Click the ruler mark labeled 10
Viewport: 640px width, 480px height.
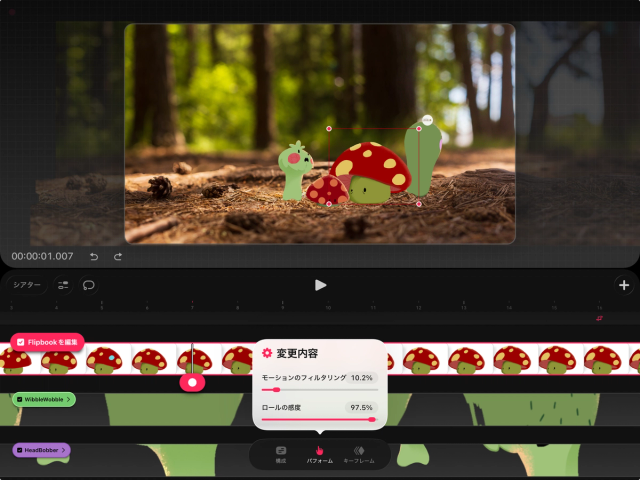[328, 308]
